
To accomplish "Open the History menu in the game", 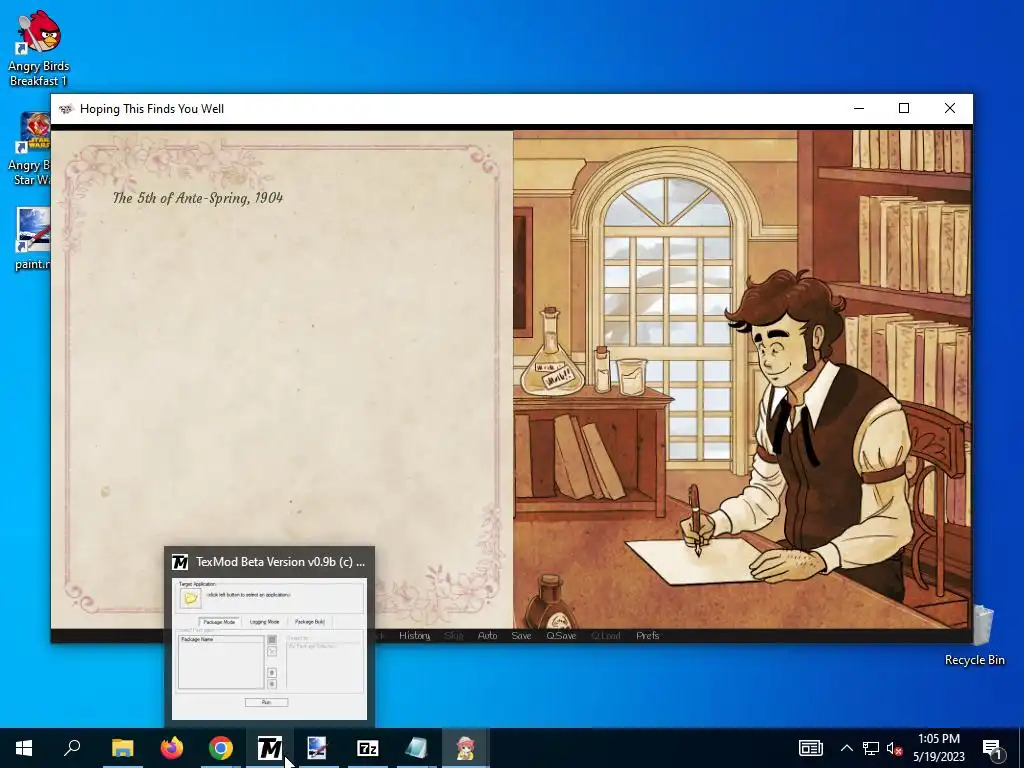I will [414, 635].
